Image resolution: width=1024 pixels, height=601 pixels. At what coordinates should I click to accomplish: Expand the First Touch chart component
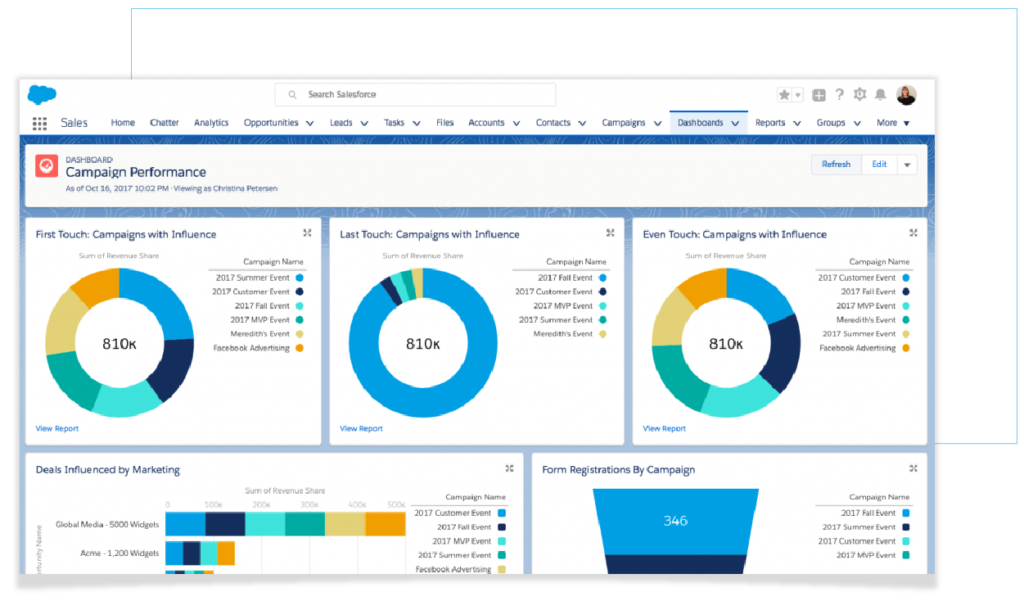(x=308, y=233)
